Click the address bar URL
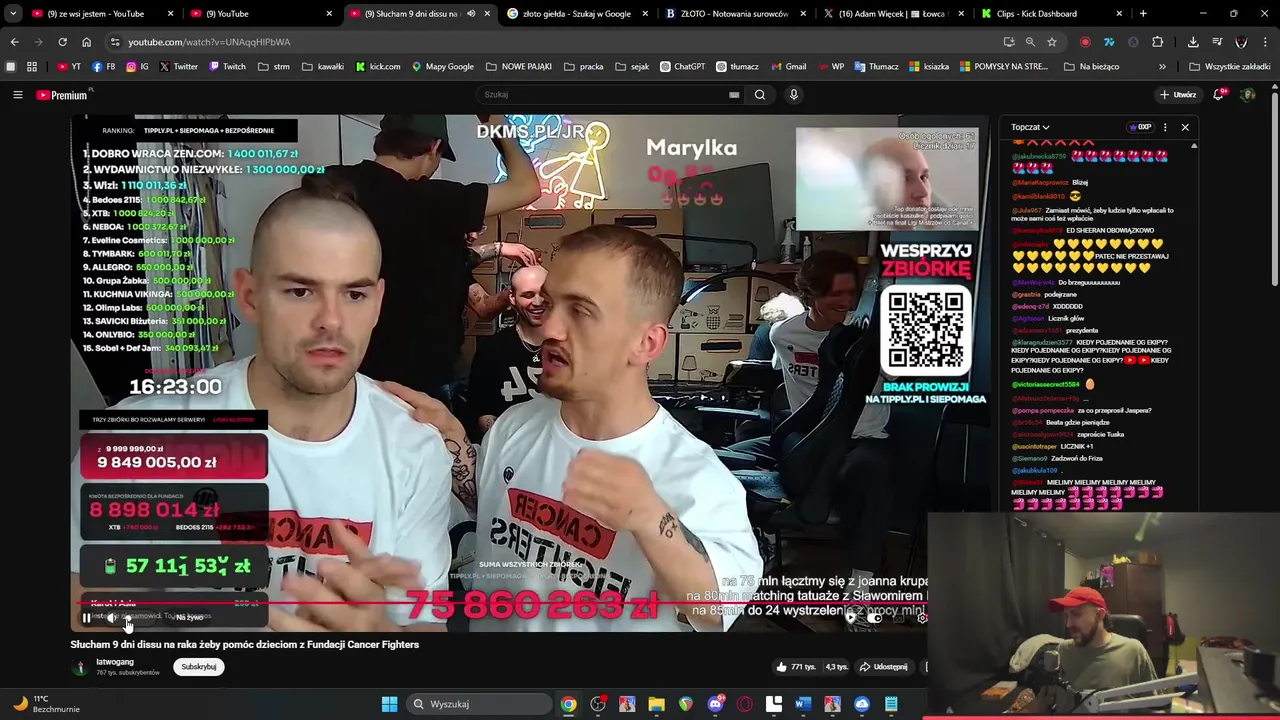Image resolution: width=1280 pixels, height=720 pixels. [209, 42]
